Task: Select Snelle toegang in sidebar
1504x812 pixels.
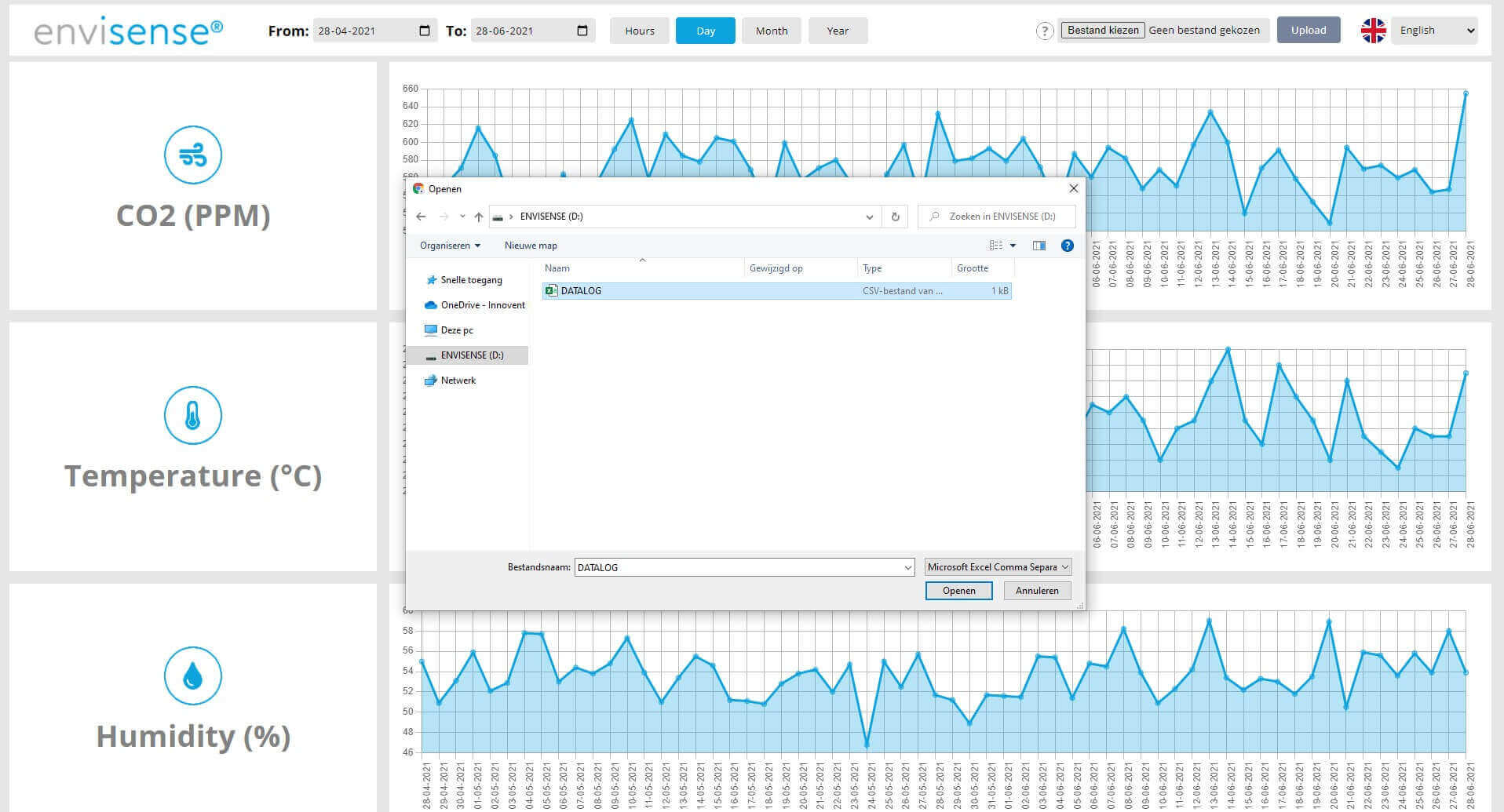Action: click(x=471, y=280)
